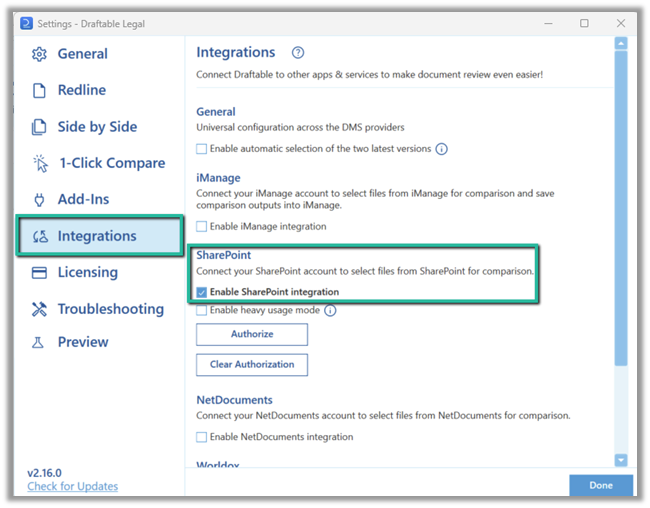Click the Done button
This screenshot has height=508, width=650.
tap(601, 485)
